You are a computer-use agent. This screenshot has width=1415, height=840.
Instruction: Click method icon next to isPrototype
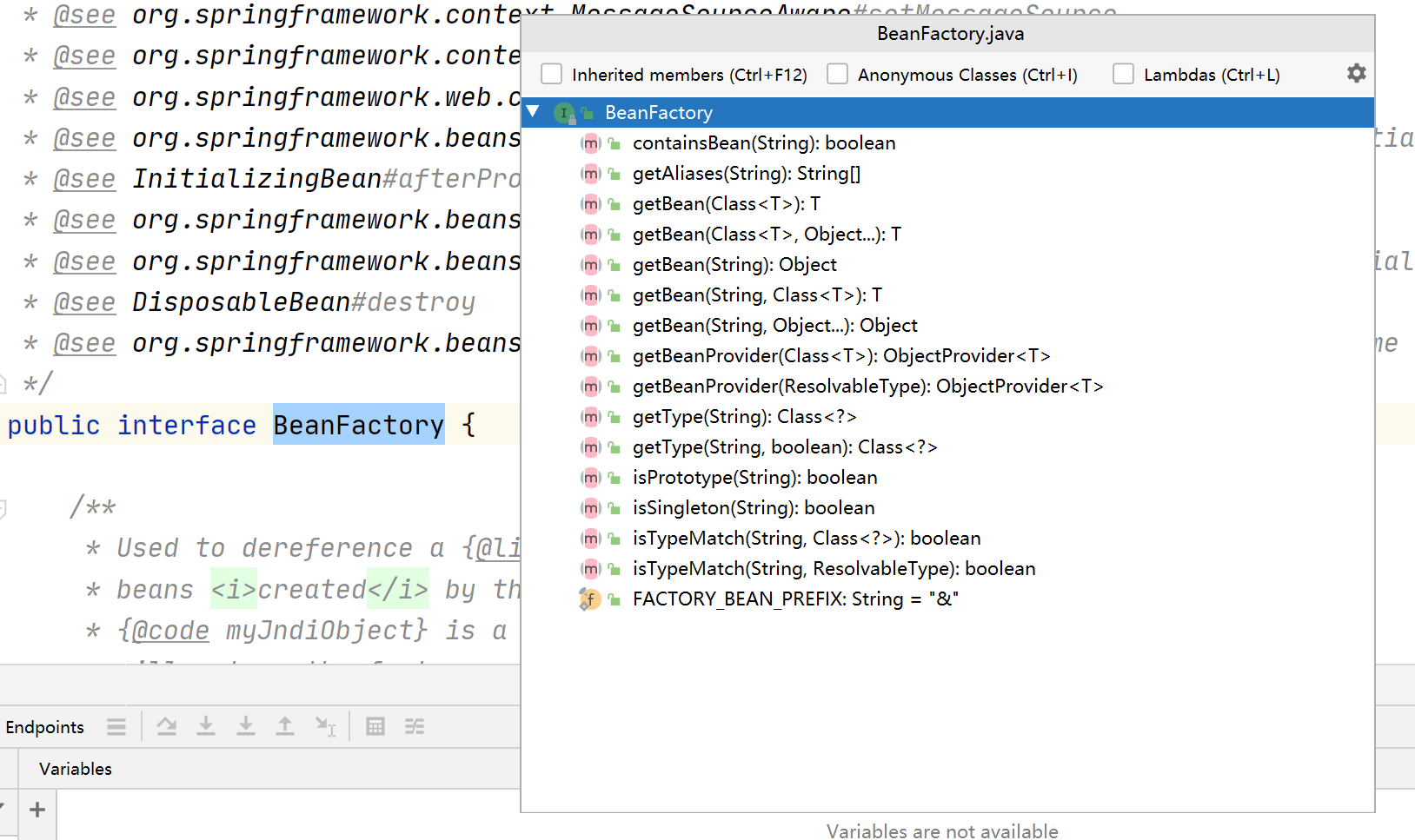point(591,478)
